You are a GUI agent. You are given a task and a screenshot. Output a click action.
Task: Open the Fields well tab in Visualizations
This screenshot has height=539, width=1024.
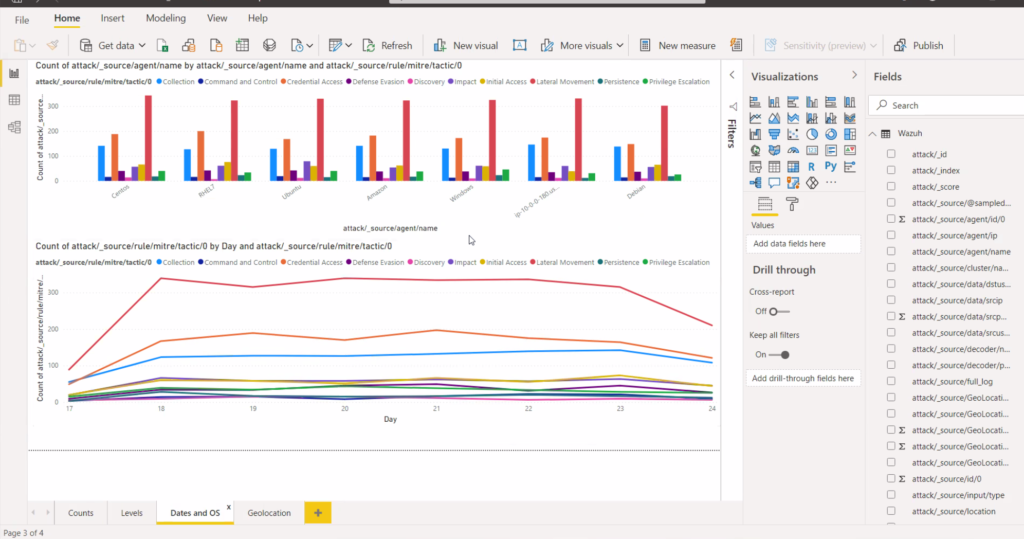click(765, 204)
